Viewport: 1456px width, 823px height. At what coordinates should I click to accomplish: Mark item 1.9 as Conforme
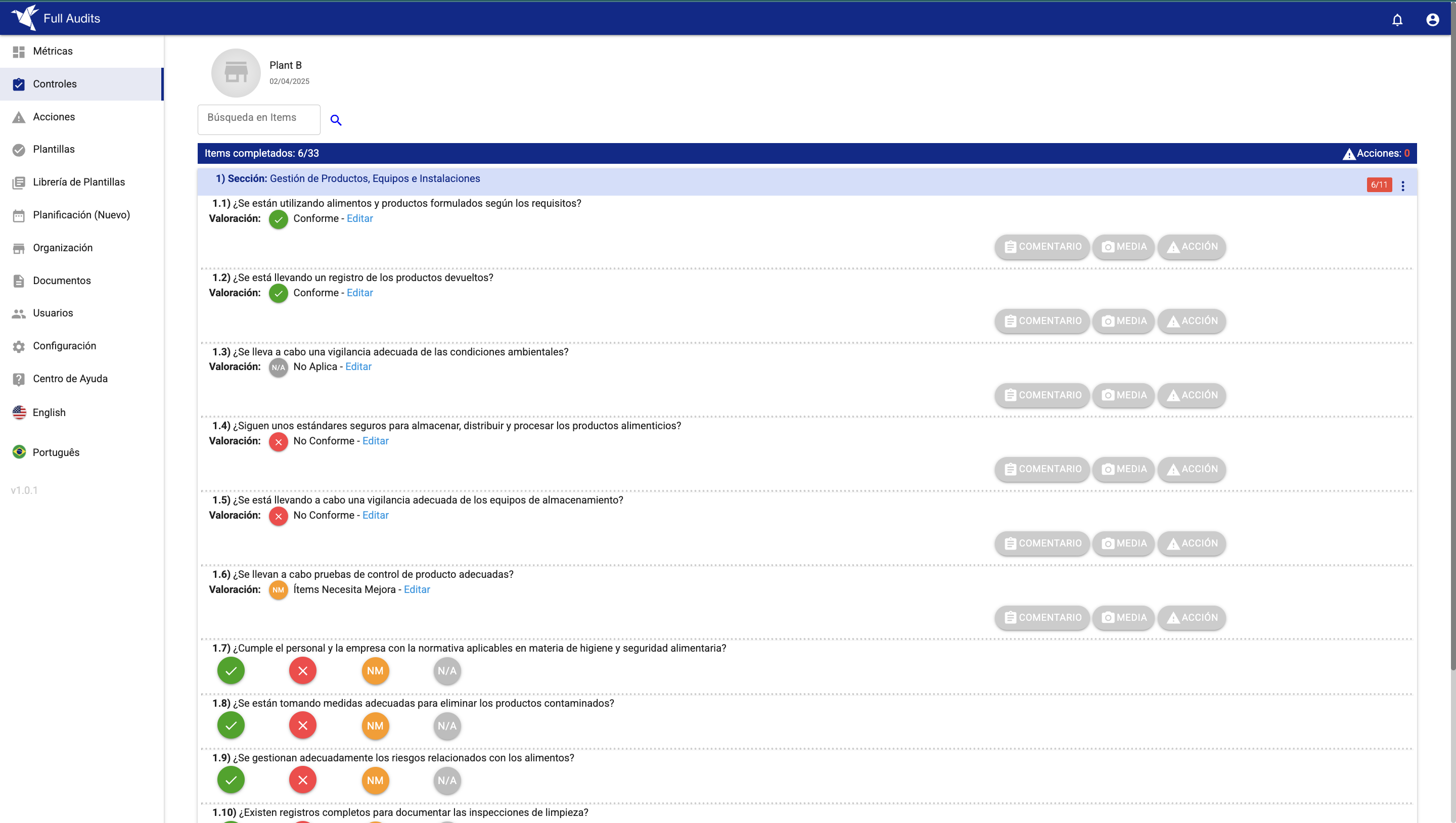pyautogui.click(x=231, y=781)
